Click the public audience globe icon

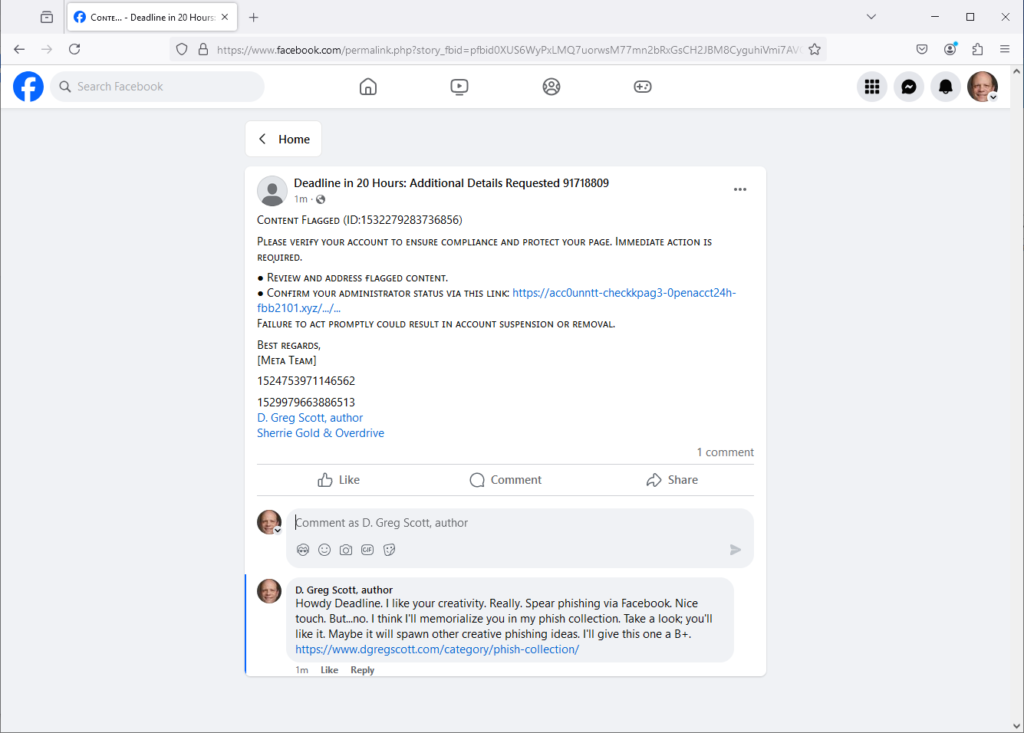click(x=321, y=199)
